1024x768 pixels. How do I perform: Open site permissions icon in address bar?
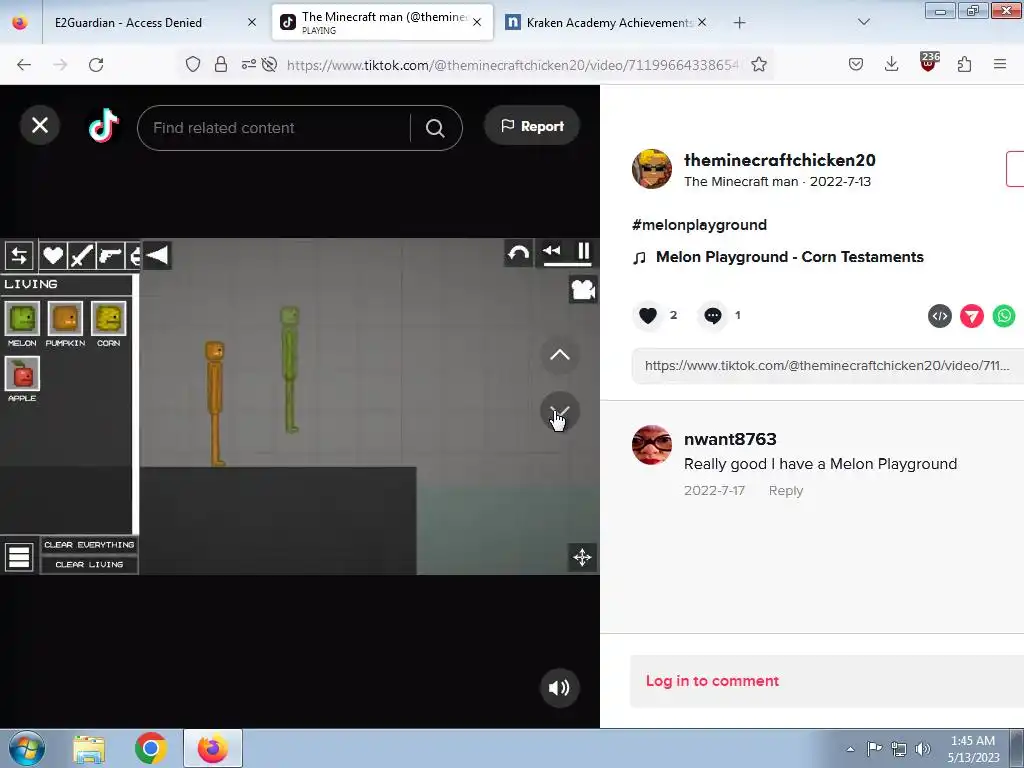[249, 65]
